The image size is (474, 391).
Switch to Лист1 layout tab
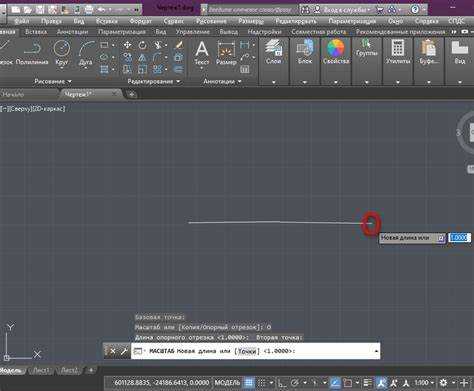coord(41,370)
